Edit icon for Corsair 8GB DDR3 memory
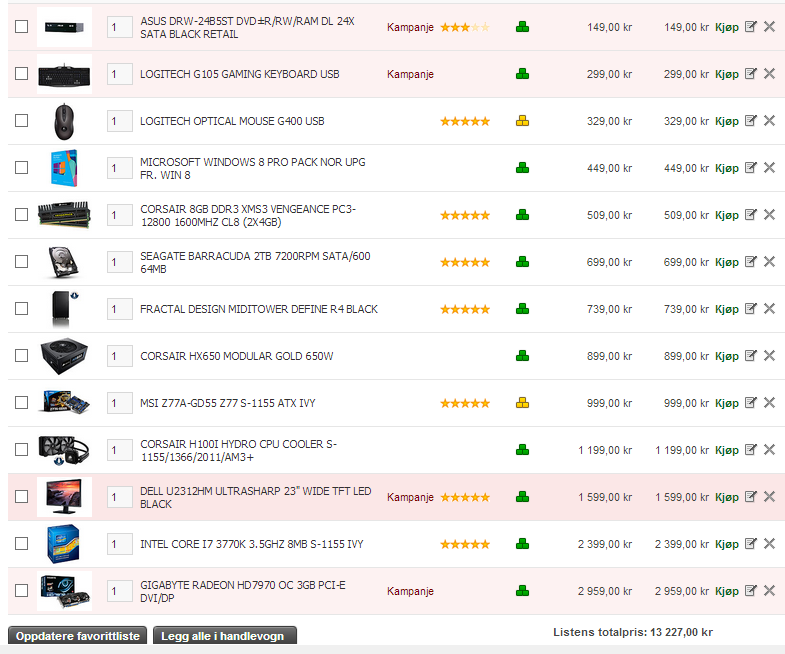 coord(750,215)
